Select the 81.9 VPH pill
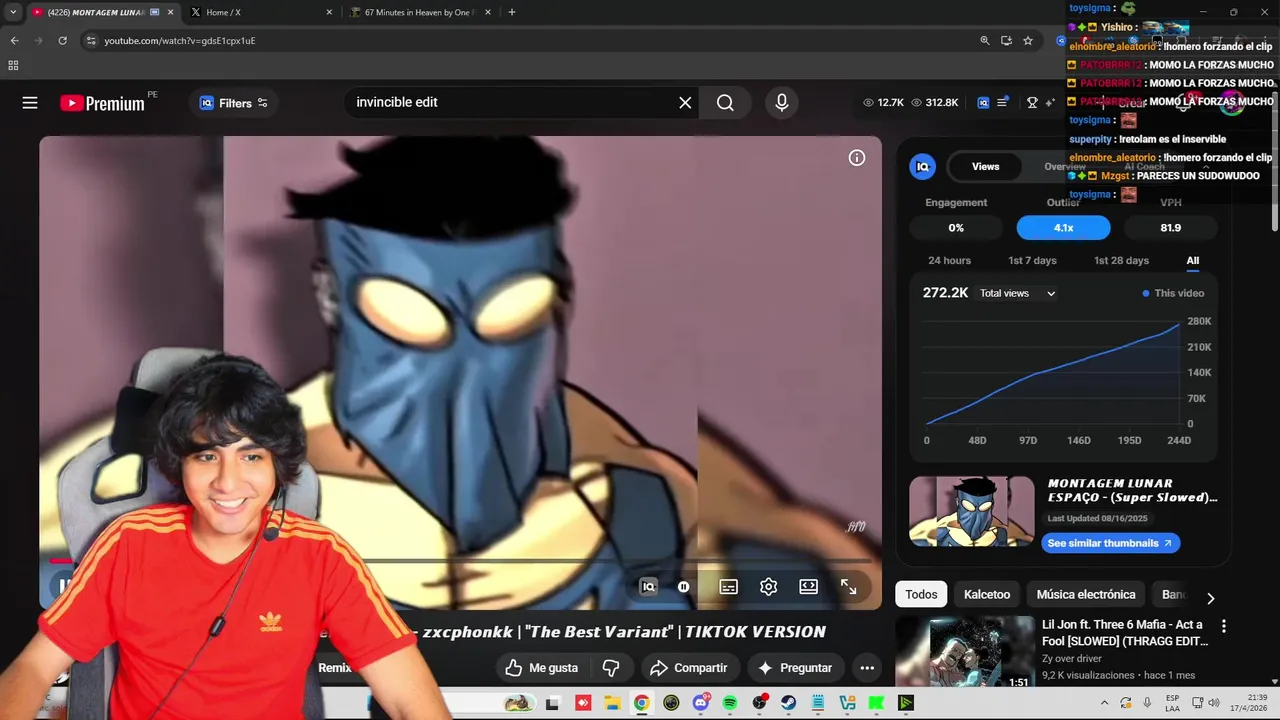This screenshot has width=1280, height=720. [1170, 228]
